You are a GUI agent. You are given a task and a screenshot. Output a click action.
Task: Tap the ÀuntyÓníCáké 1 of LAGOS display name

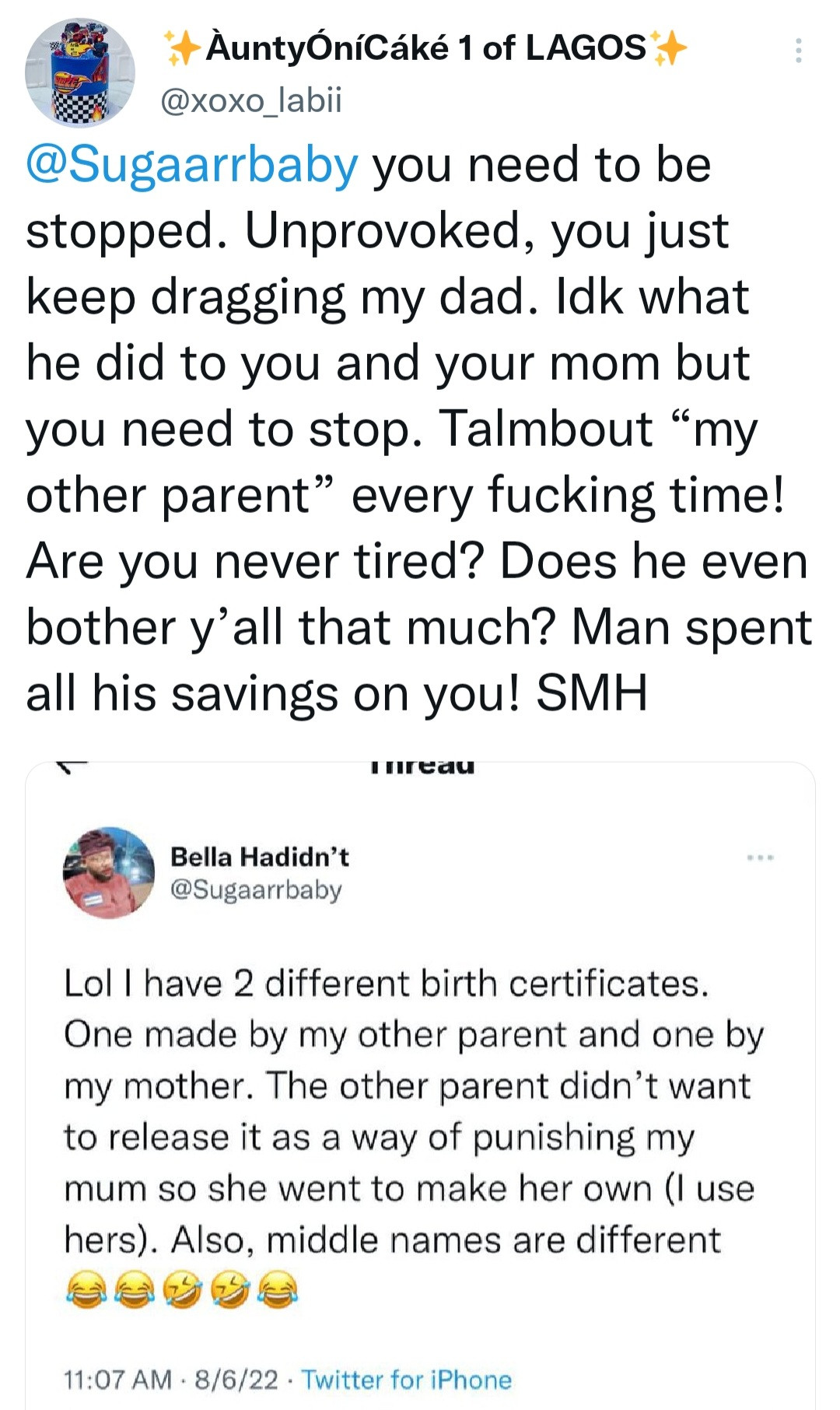pyautogui.click(x=426, y=48)
